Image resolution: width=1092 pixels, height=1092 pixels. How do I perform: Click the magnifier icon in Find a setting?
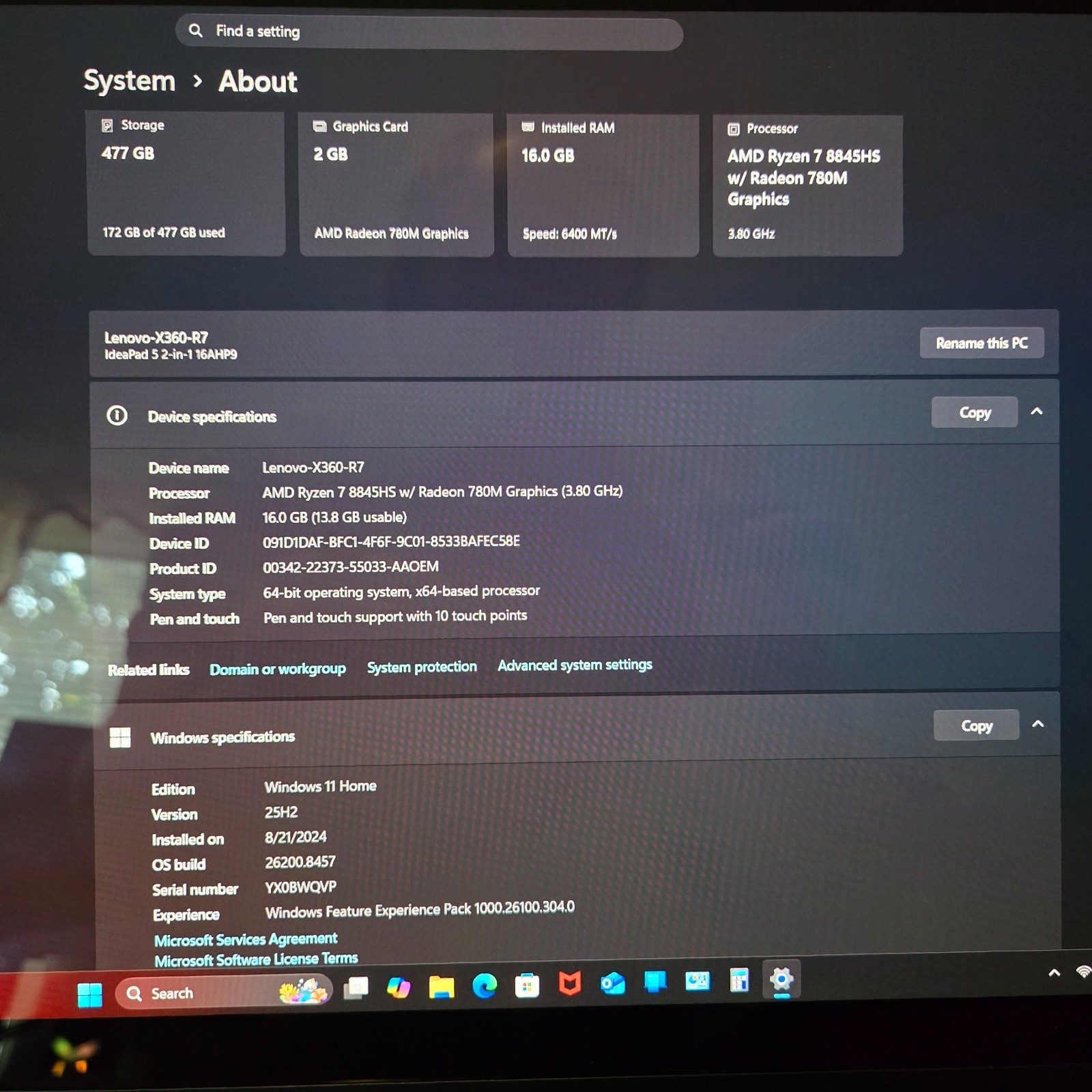tap(196, 31)
